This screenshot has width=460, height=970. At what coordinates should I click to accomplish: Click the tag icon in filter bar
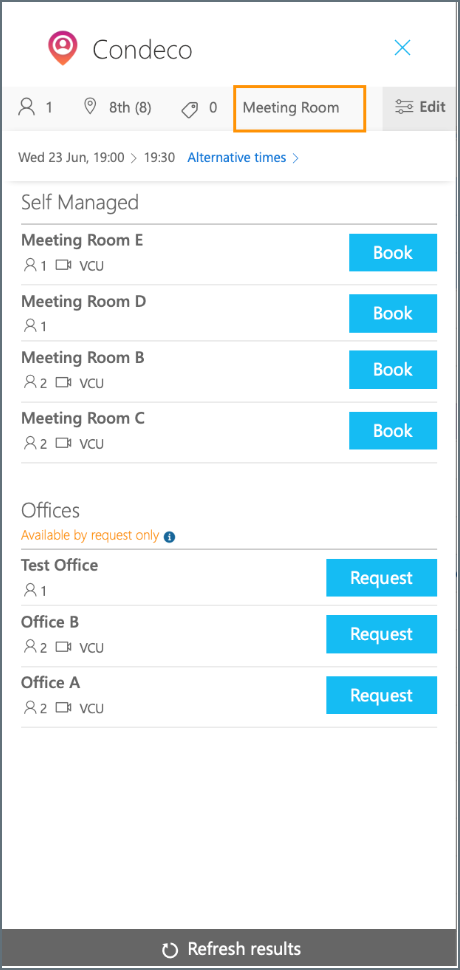(x=190, y=109)
